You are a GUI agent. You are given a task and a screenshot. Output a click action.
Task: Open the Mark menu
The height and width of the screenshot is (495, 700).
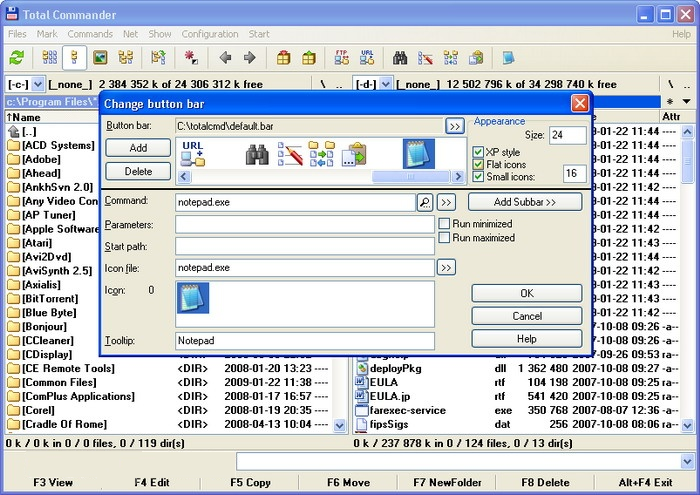[x=47, y=34]
